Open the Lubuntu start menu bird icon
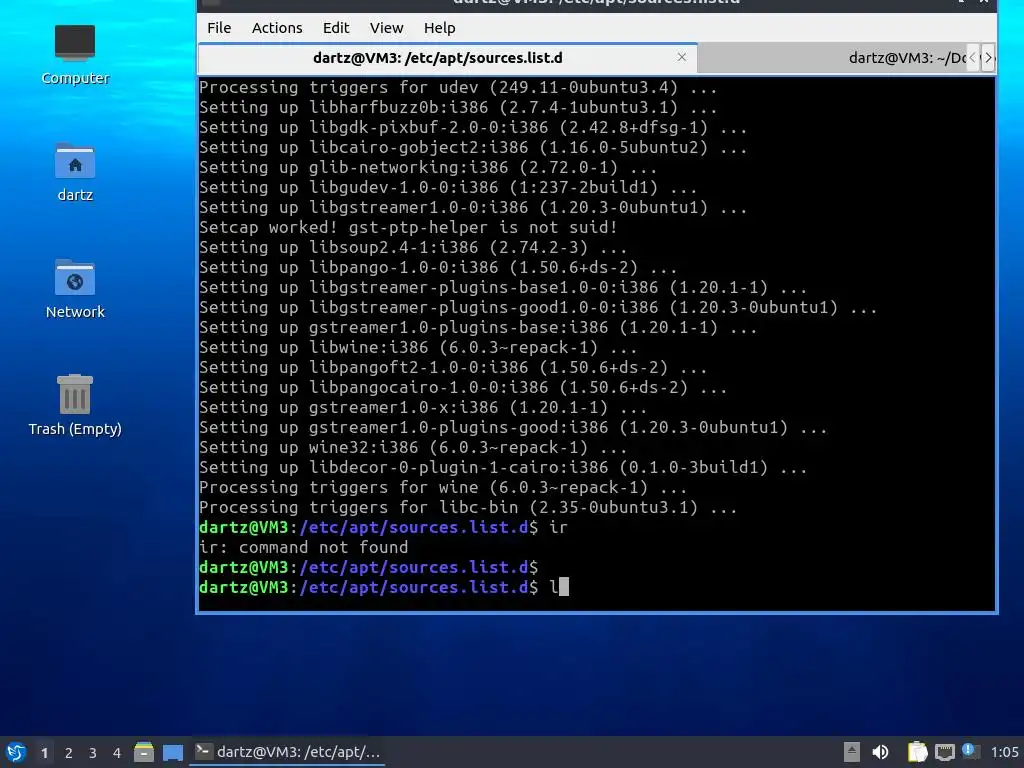Viewport: 1024px width, 768px height. [x=16, y=752]
